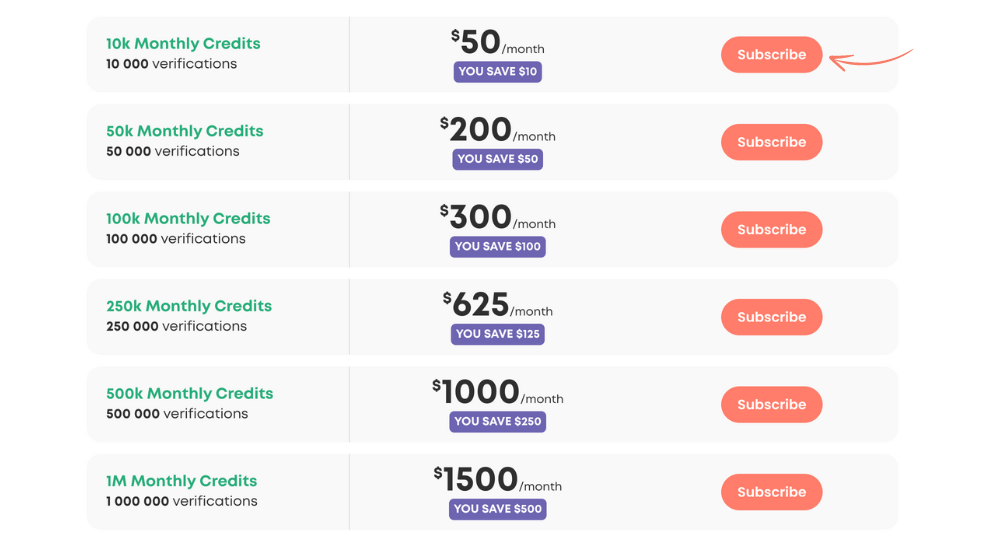Subscribe to the 10k Monthly Credits plan
Image resolution: width=1000 pixels, height=550 pixels.
pos(772,55)
